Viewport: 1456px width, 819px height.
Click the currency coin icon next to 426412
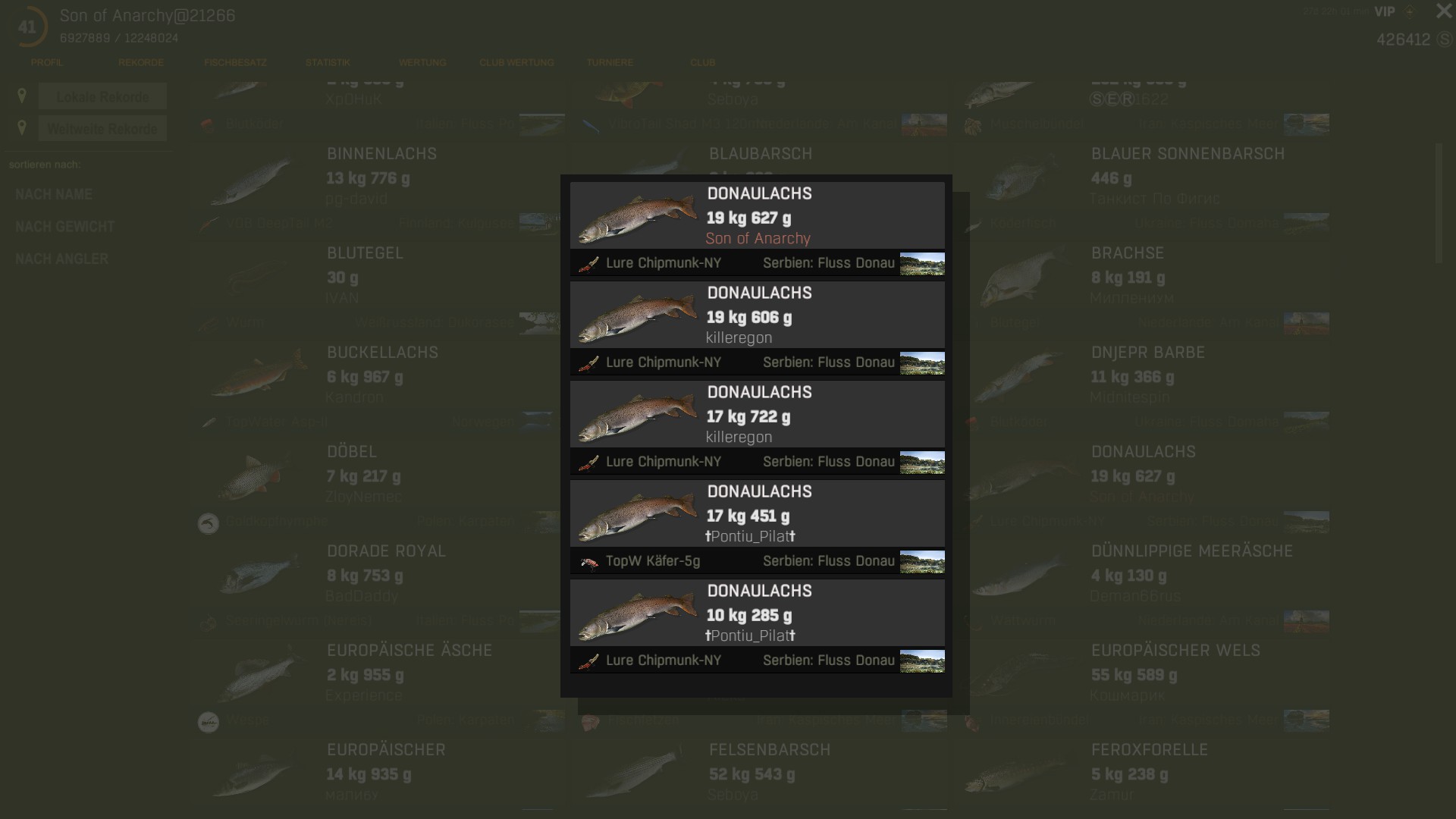[1444, 39]
